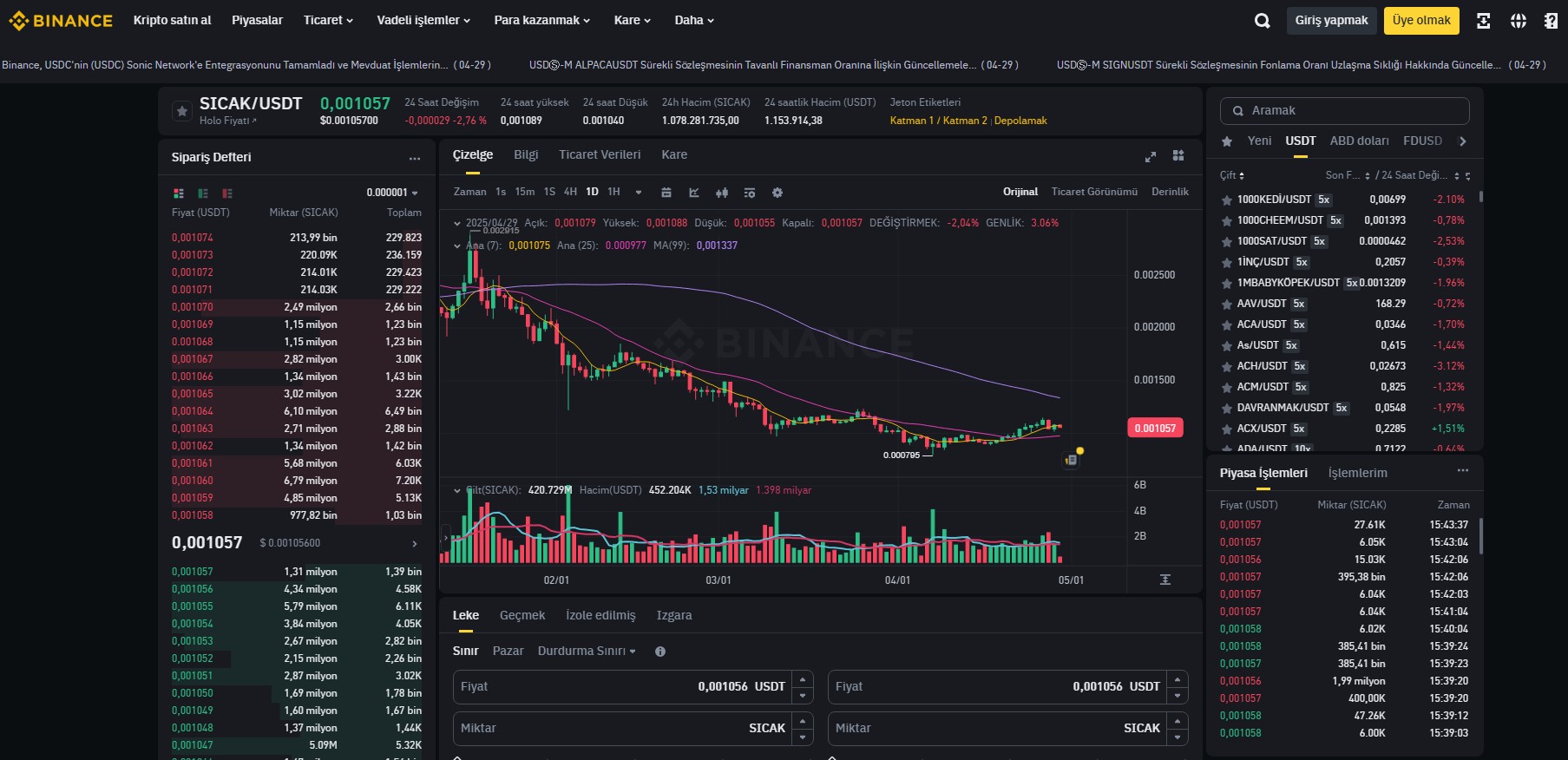Open the Ticaret dropdown menu
Screen dimensions: 1568x760
click(x=328, y=20)
